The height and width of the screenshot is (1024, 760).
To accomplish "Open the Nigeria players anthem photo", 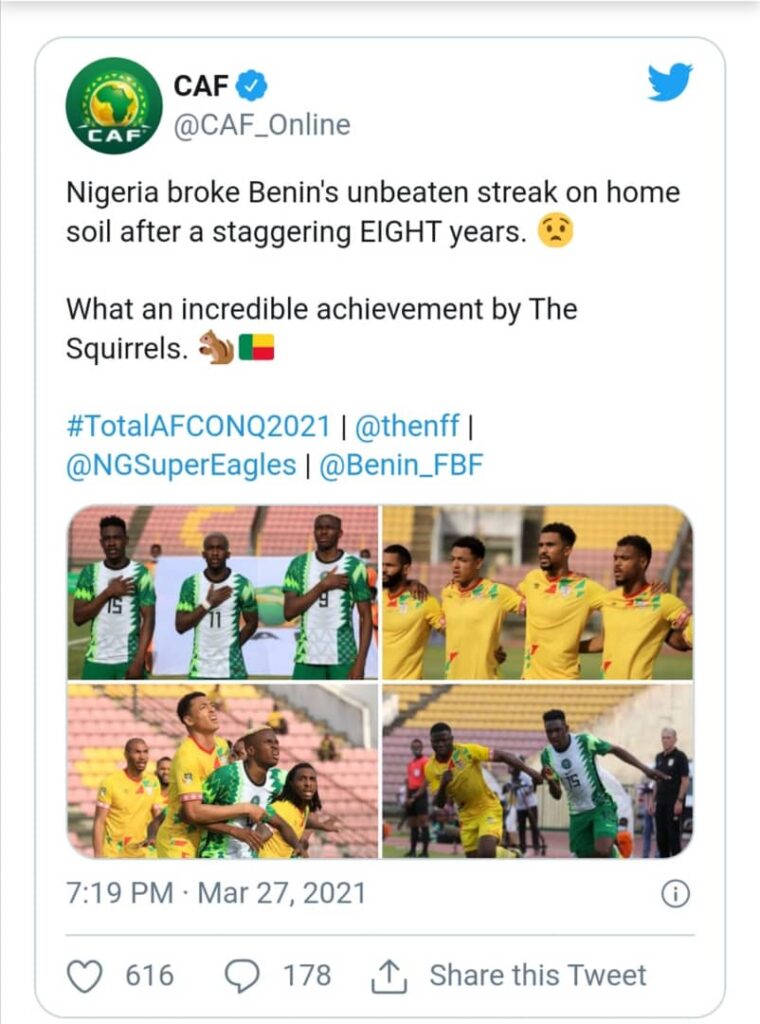I will 223,592.
